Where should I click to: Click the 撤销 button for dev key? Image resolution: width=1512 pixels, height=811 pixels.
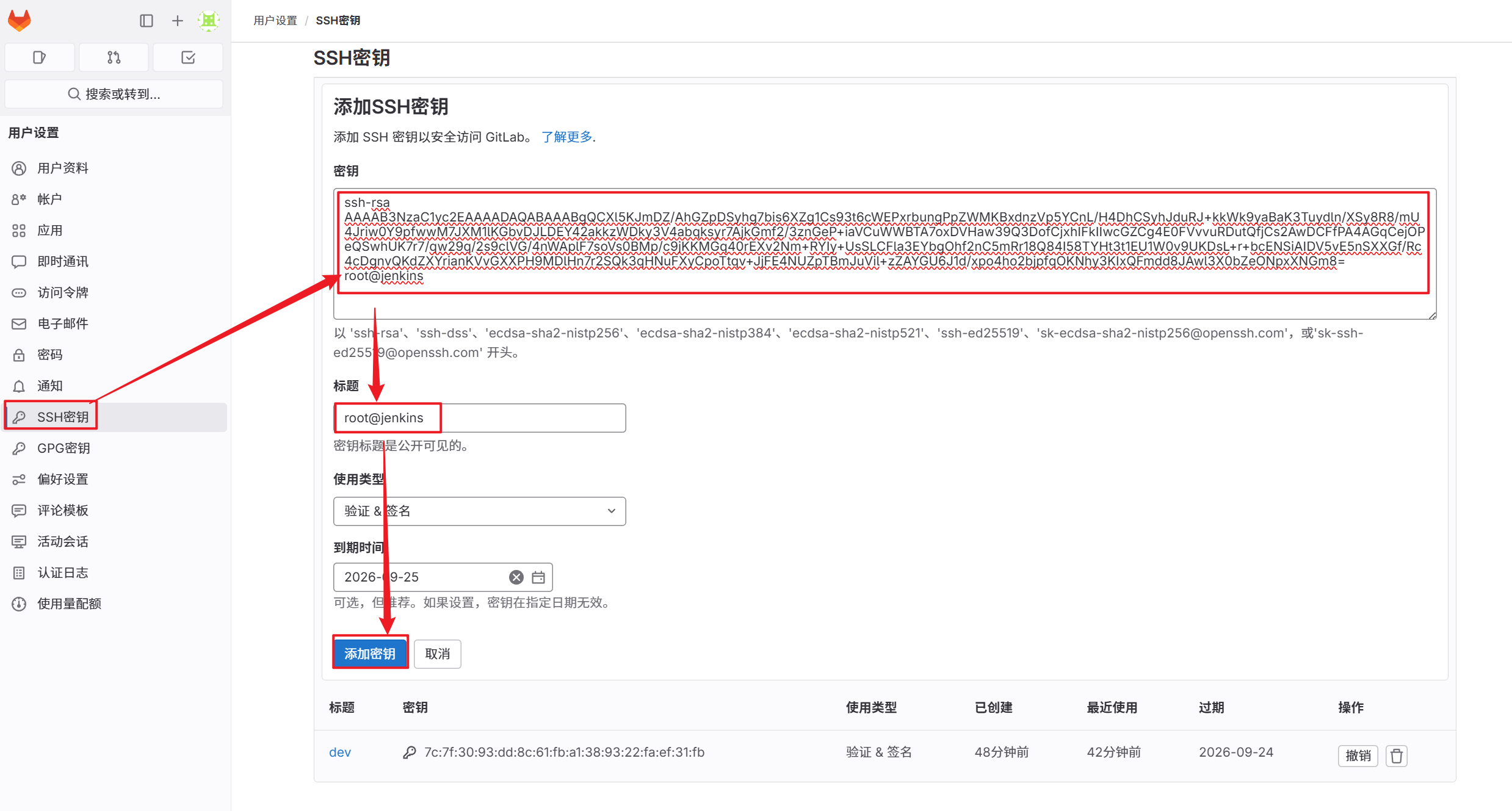click(1358, 755)
